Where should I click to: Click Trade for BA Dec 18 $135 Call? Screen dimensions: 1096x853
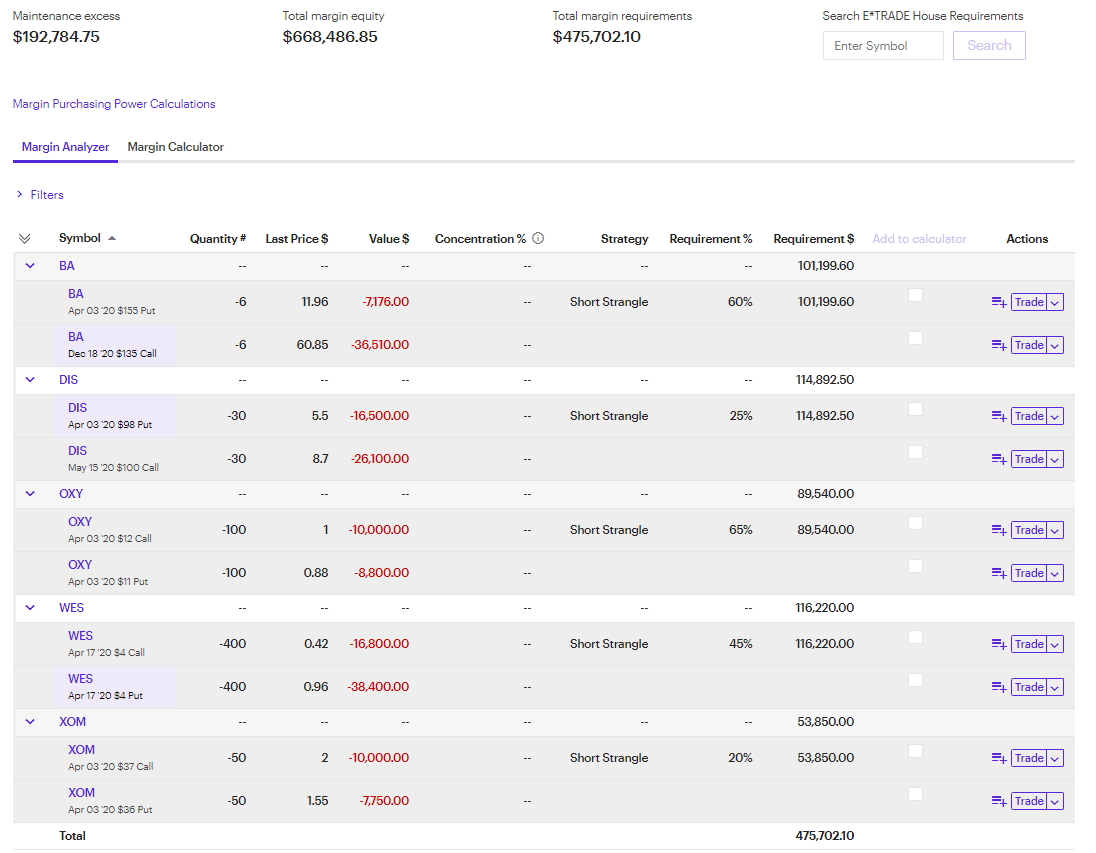tap(1029, 345)
